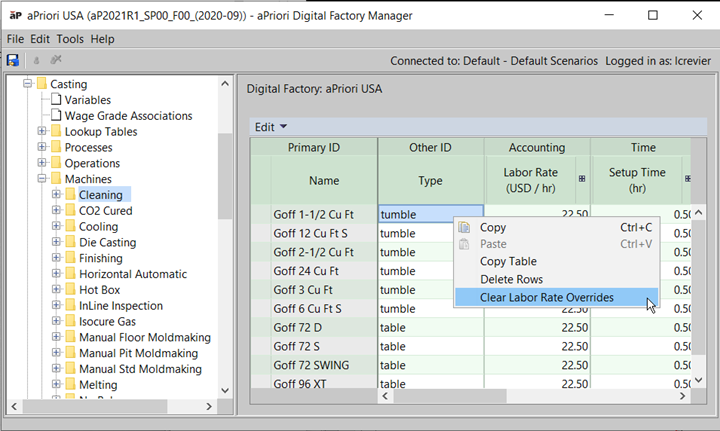Image resolution: width=720 pixels, height=431 pixels.
Task: Expand the Operations node
Action: (x=42, y=163)
